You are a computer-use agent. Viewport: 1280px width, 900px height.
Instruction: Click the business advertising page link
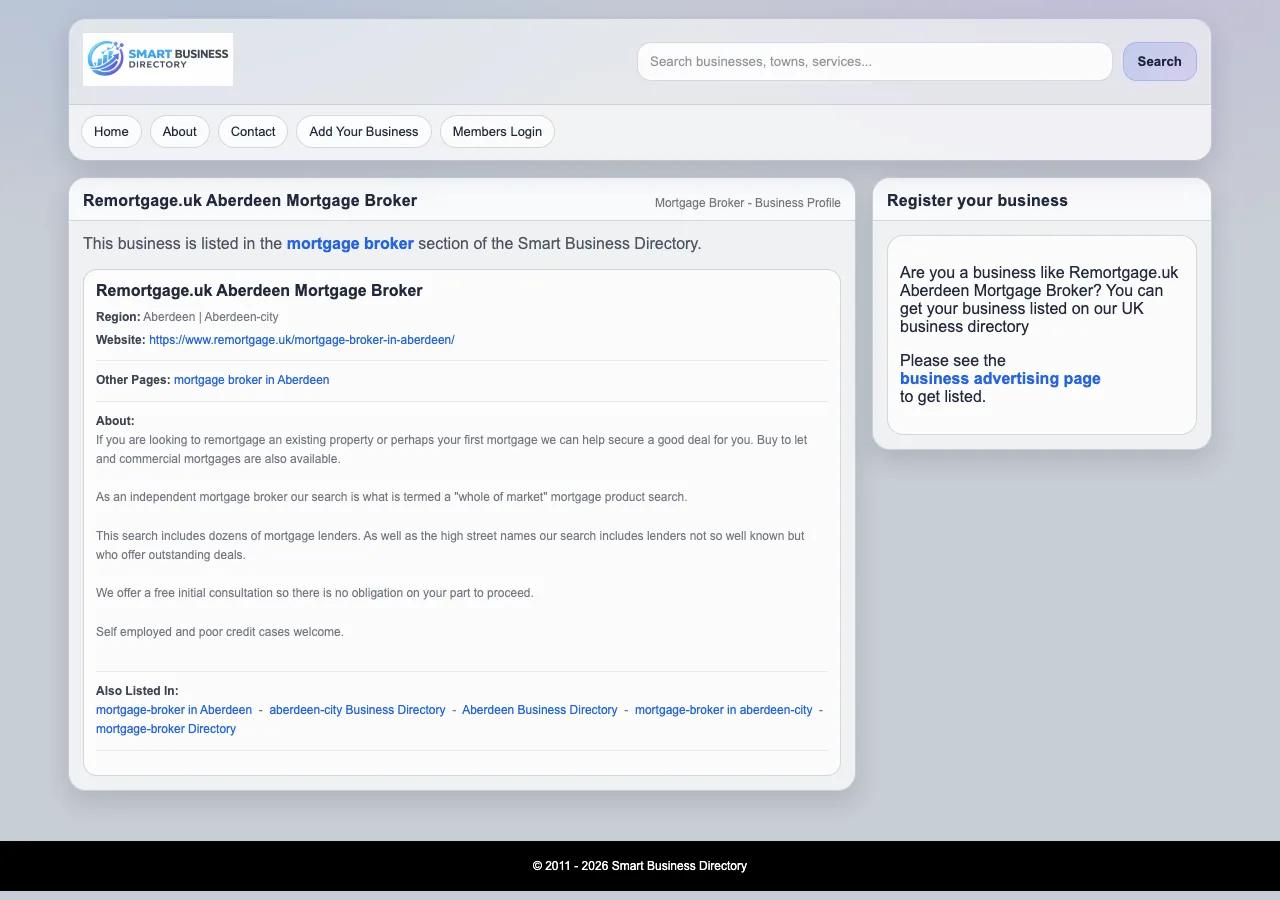point(1000,378)
